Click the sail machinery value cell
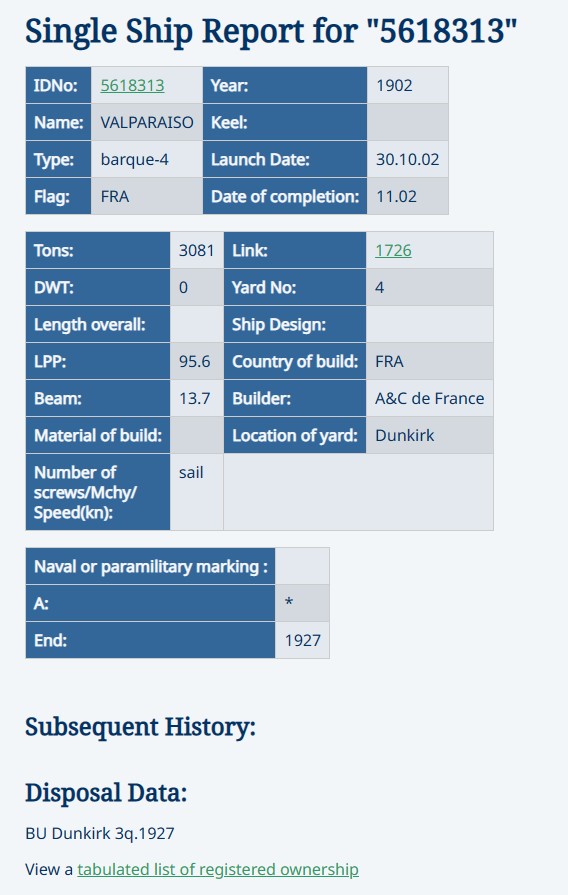 point(196,492)
